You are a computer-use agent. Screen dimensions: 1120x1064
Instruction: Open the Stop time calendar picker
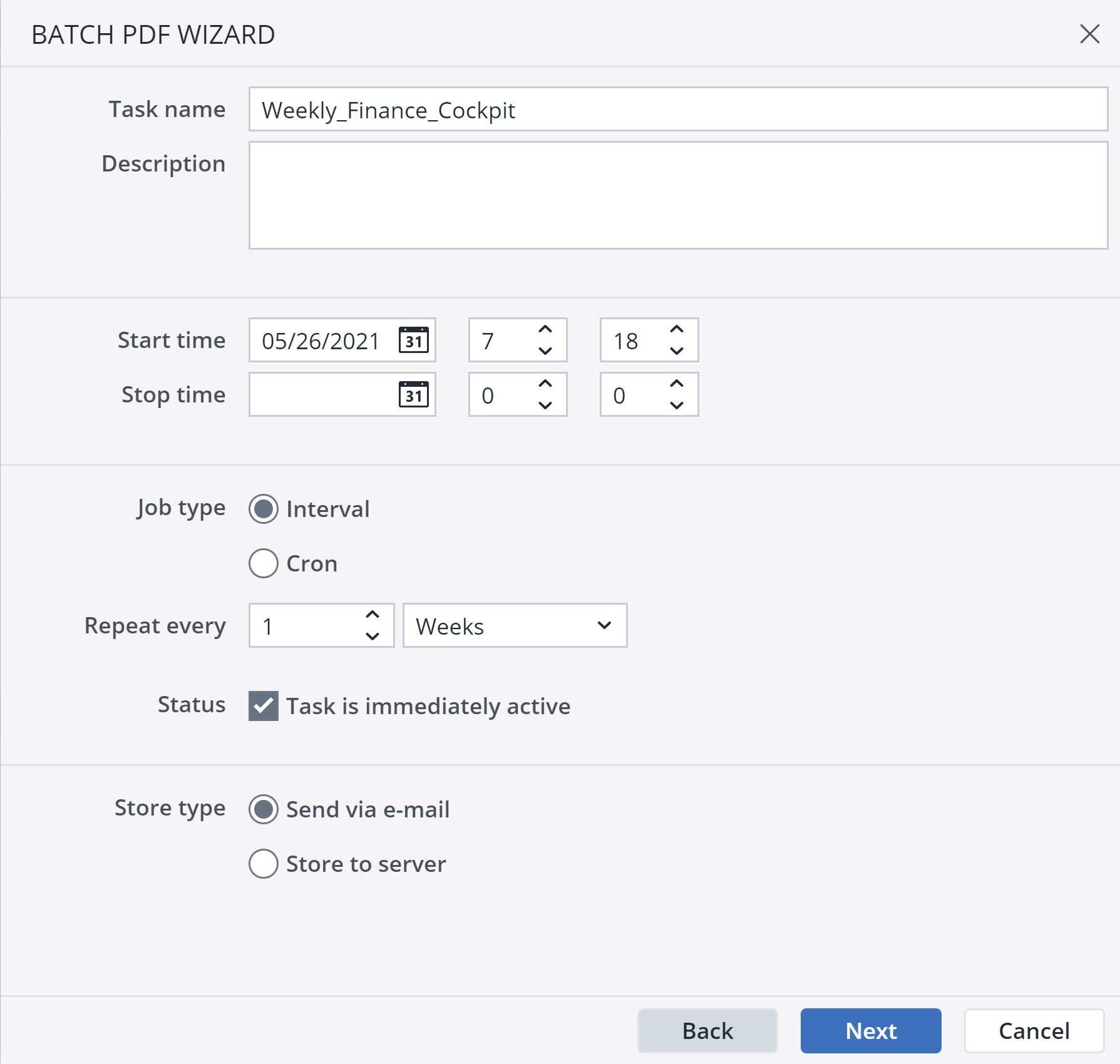[x=413, y=394]
